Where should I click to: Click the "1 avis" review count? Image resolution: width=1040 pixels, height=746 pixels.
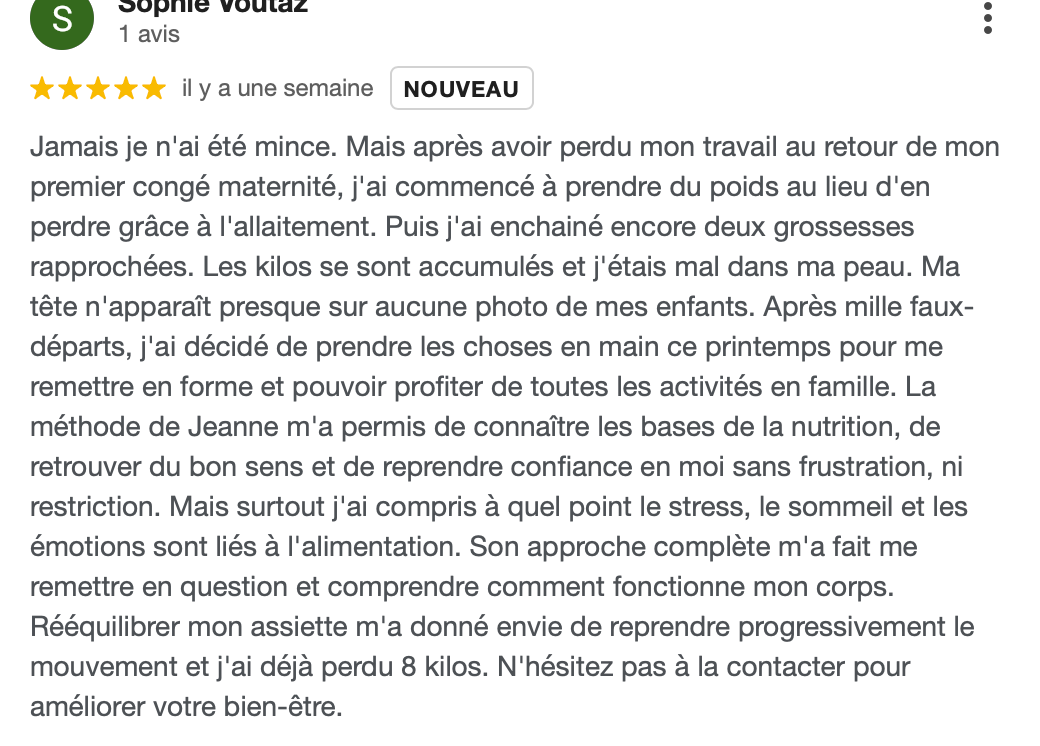click(x=149, y=34)
